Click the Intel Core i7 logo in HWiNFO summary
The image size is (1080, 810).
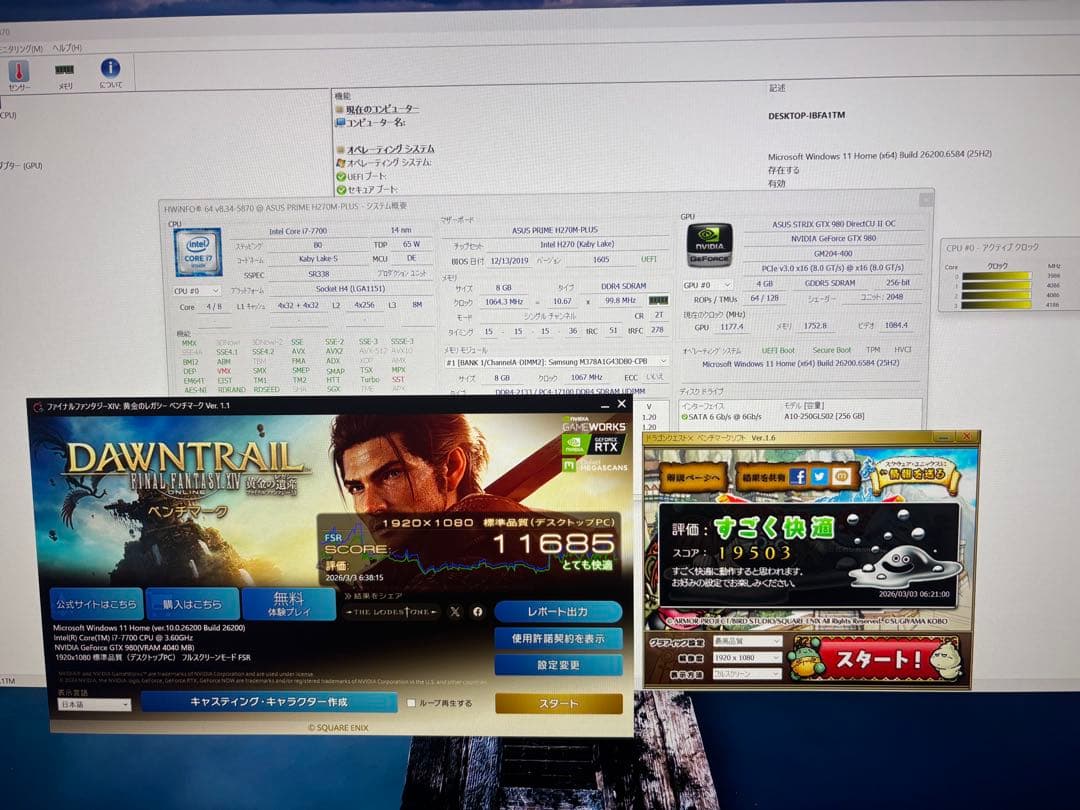[x=198, y=252]
